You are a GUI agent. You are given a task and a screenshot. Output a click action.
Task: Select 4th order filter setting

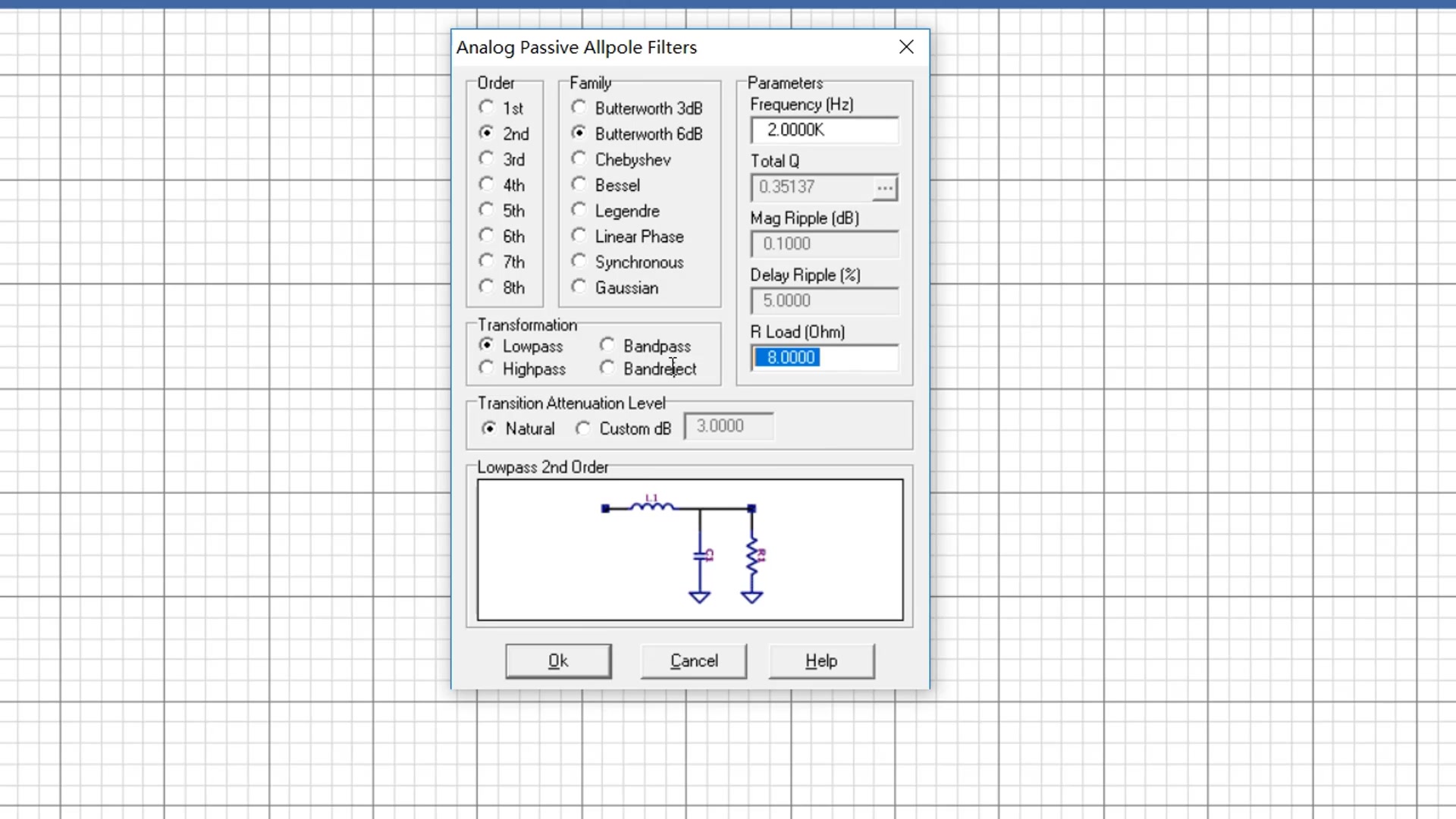pyautogui.click(x=487, y=185)
